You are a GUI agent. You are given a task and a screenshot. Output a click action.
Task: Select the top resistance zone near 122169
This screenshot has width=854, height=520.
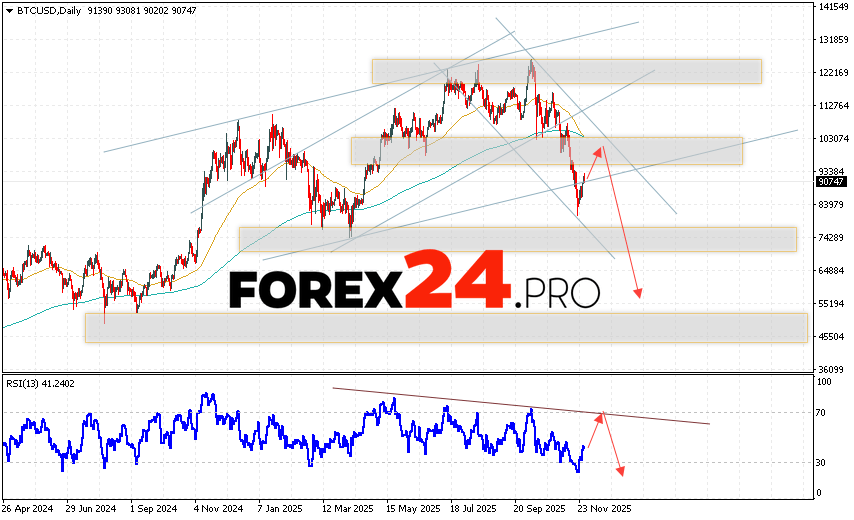coord(566,71)
